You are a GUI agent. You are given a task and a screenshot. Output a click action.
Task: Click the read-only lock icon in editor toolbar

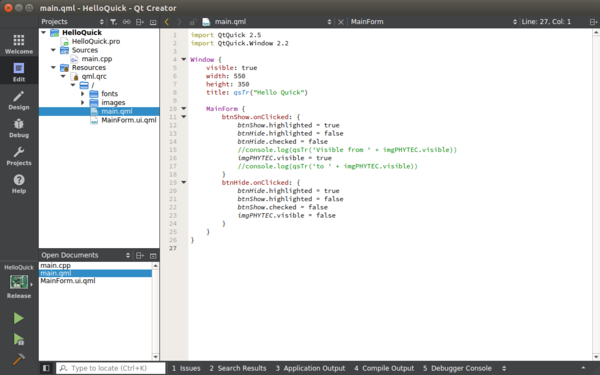[193, 22]
